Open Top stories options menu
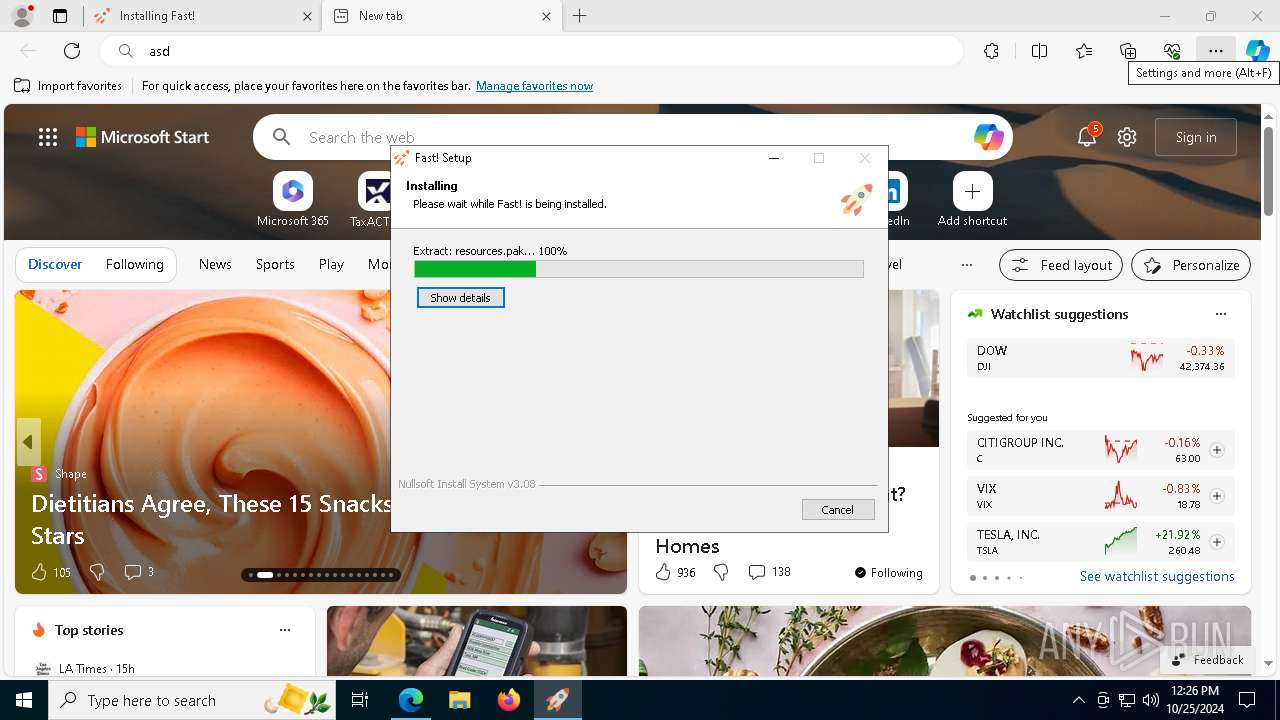Screen dimensions: 1280x720 (285, 630)
